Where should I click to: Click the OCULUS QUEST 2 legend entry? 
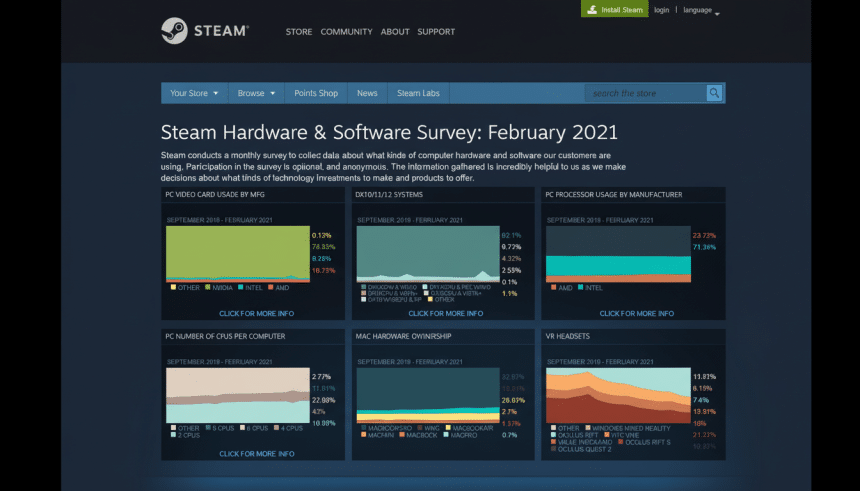point(581,449)
